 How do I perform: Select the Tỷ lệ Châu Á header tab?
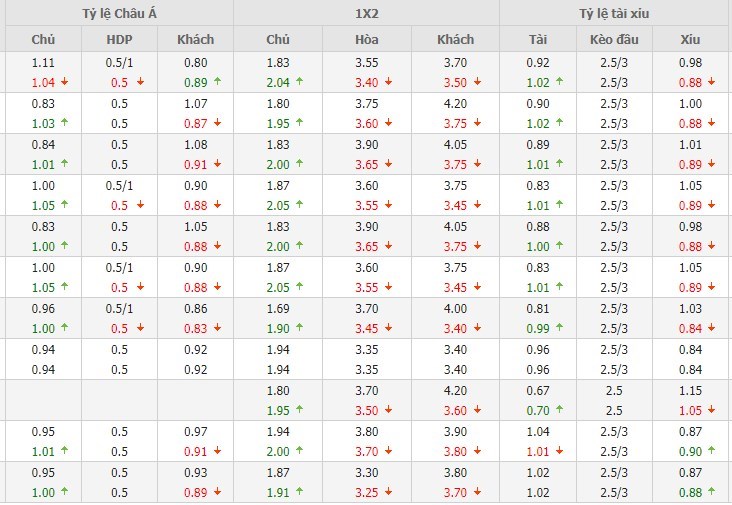116,13
